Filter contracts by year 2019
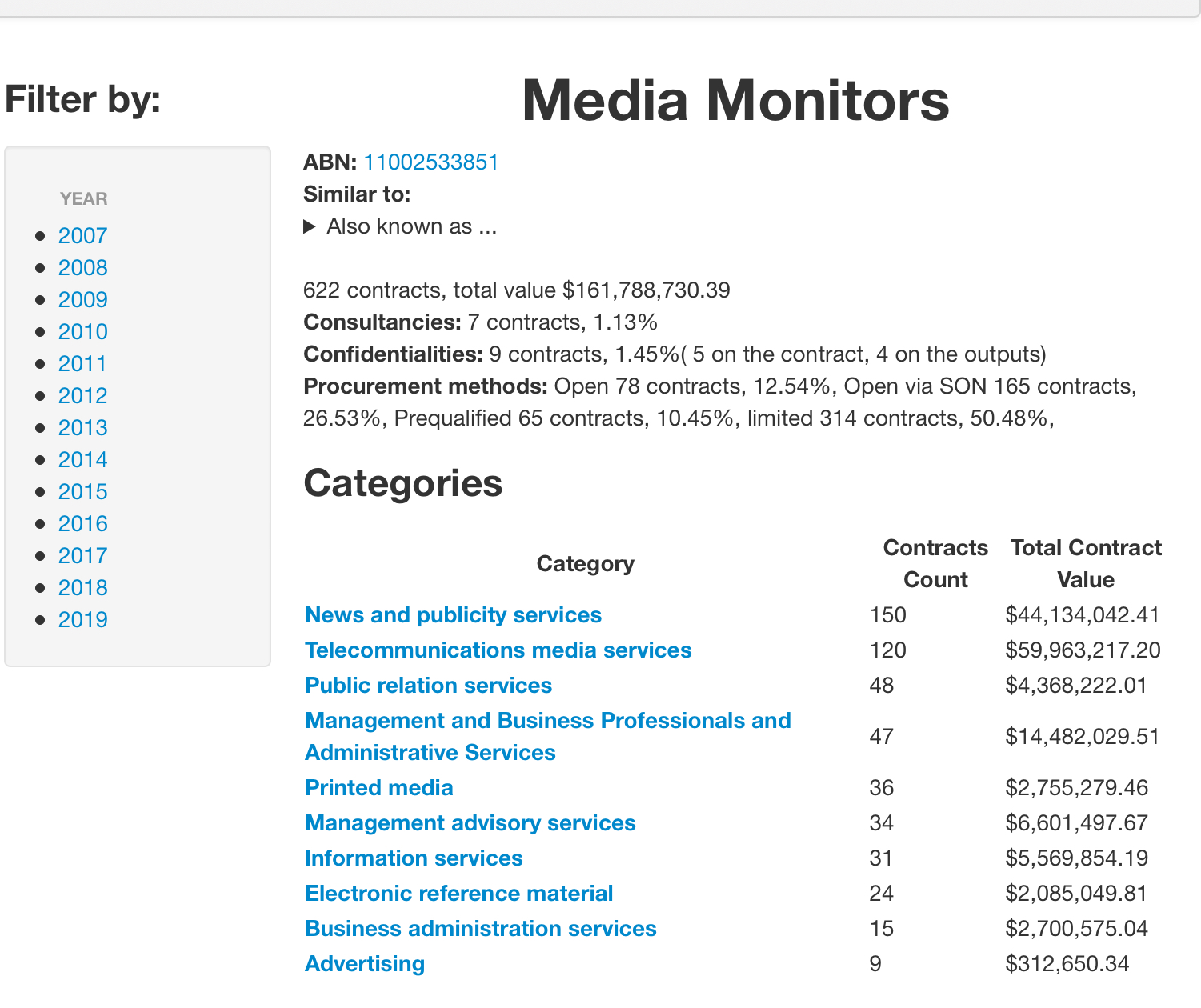Viewport: 1201px width, 1008px height. [x=82, y=620]
